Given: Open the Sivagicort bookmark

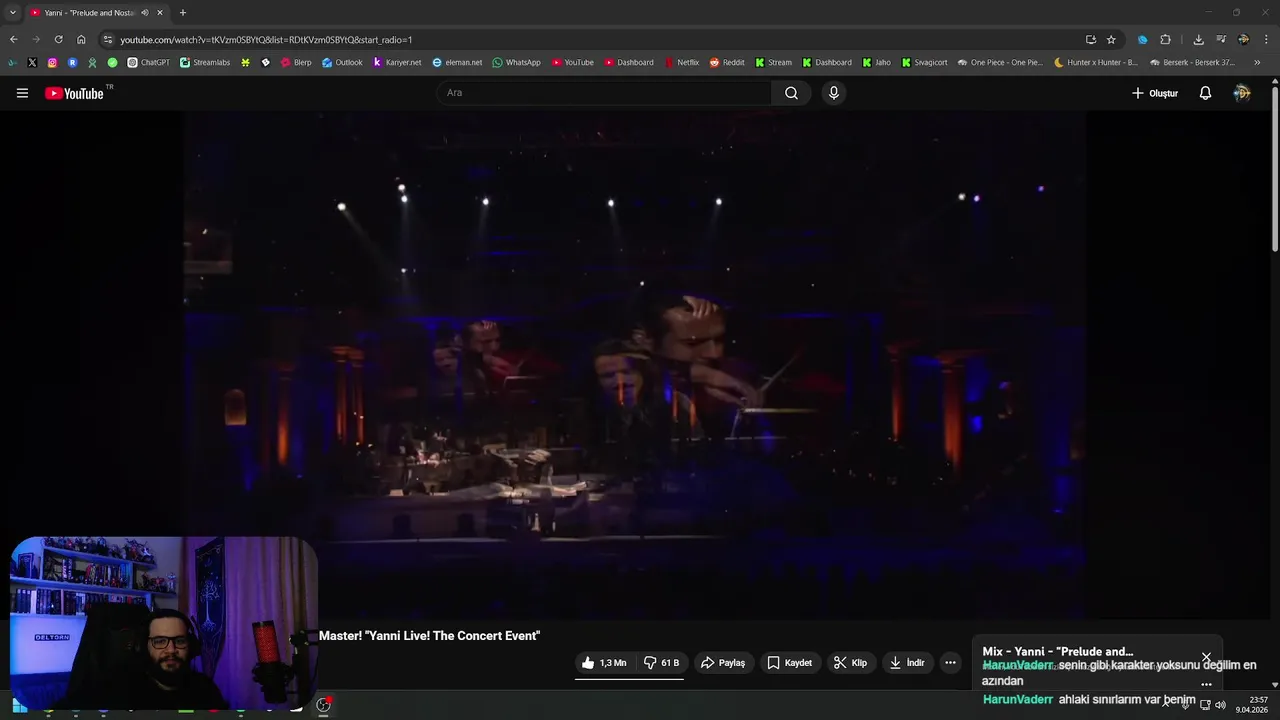Looking at the screenshot, I should tap(924, 62).
